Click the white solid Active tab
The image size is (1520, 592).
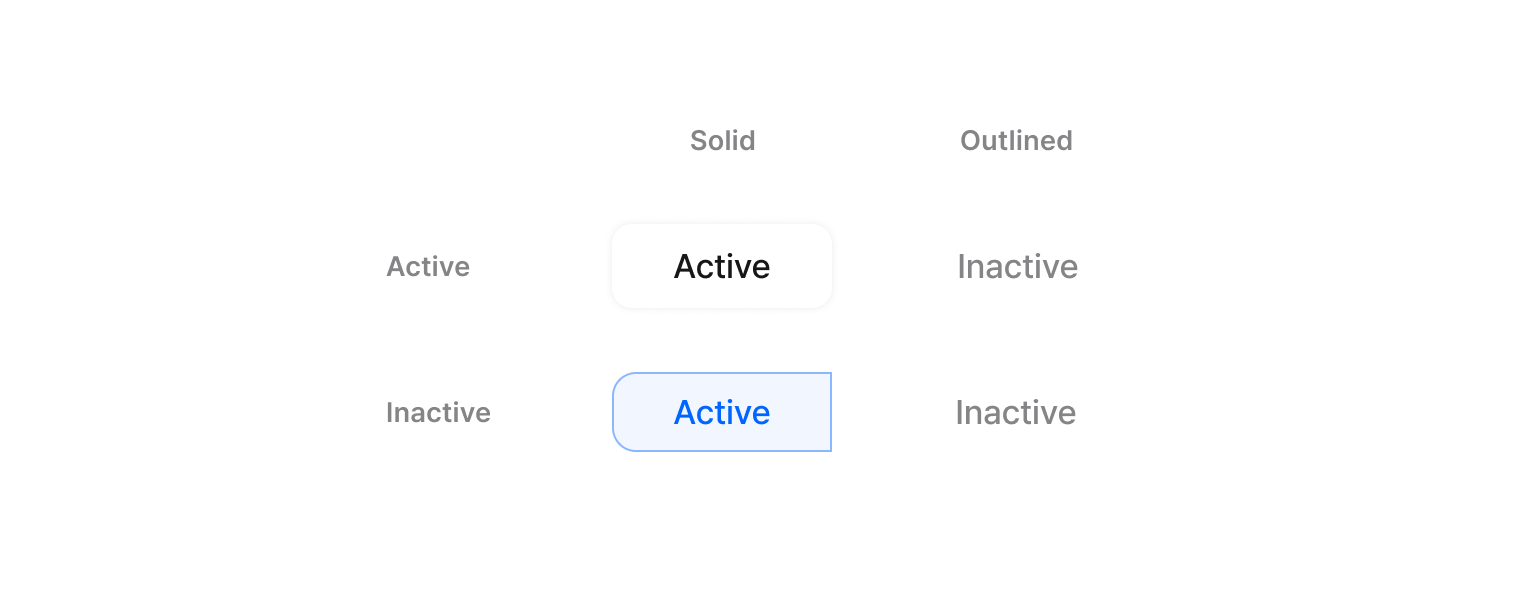(x=721, y=266)
